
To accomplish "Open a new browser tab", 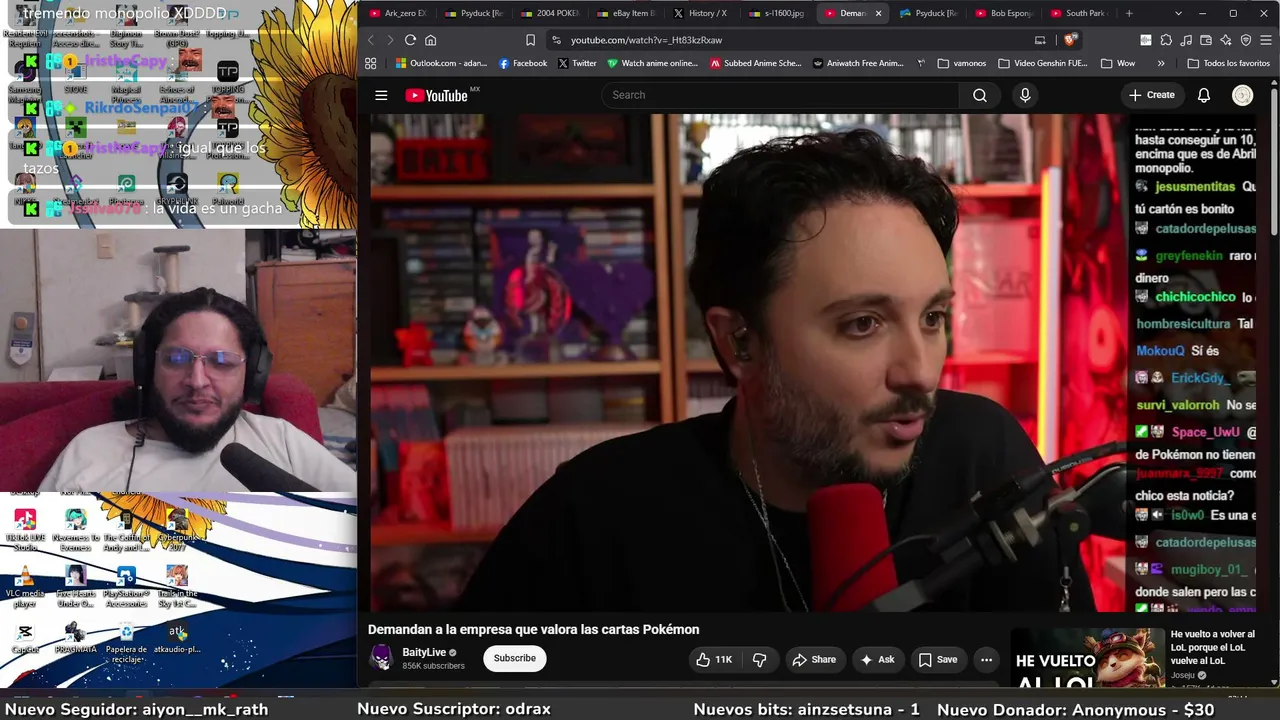I will click(x=1129, y=13).
